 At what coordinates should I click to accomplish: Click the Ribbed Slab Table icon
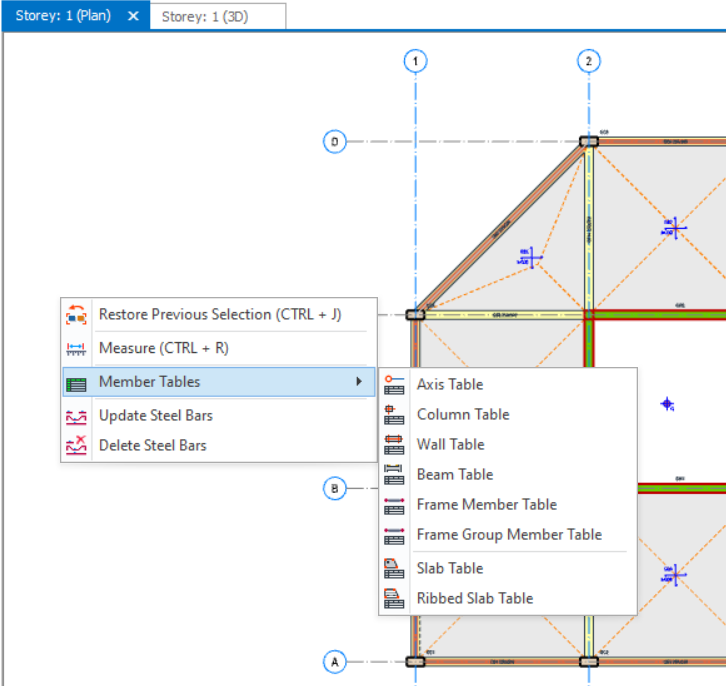394,598
